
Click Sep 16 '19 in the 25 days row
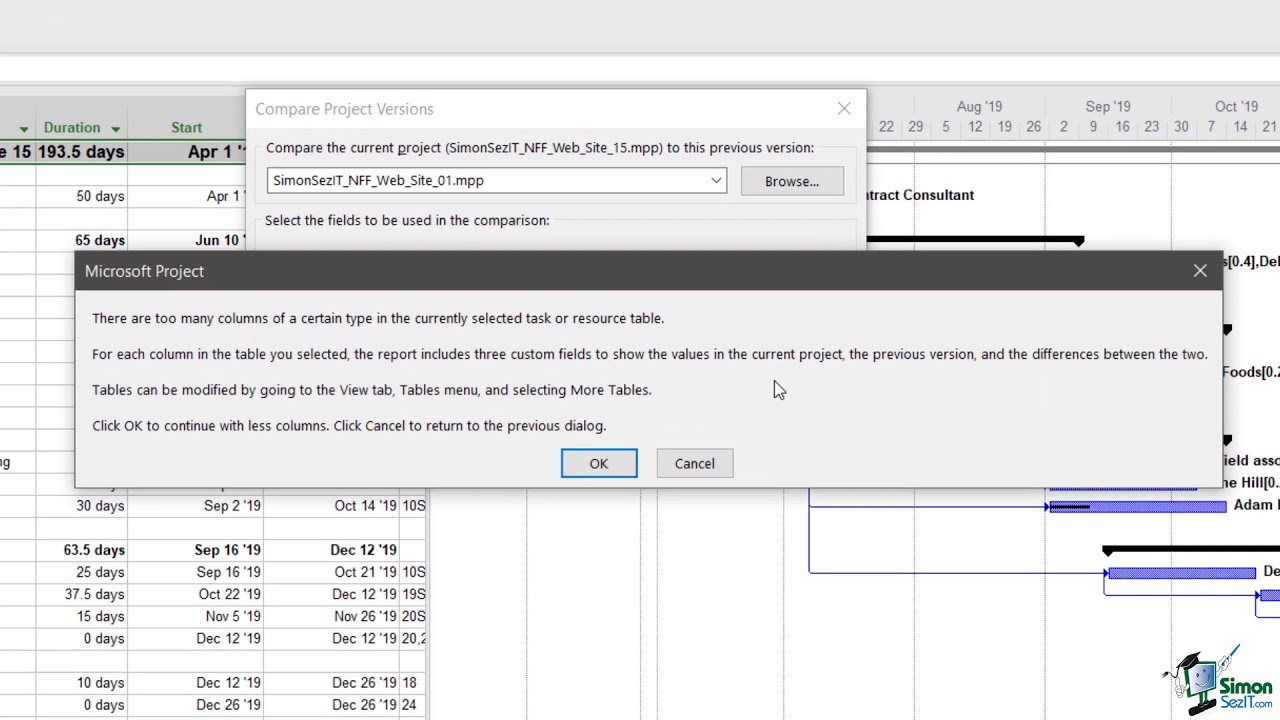pyautogui.click(x=228, y=572)
